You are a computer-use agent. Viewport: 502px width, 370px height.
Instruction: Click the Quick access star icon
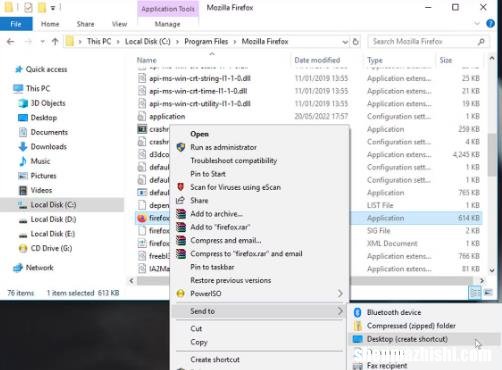pos(19,69)
